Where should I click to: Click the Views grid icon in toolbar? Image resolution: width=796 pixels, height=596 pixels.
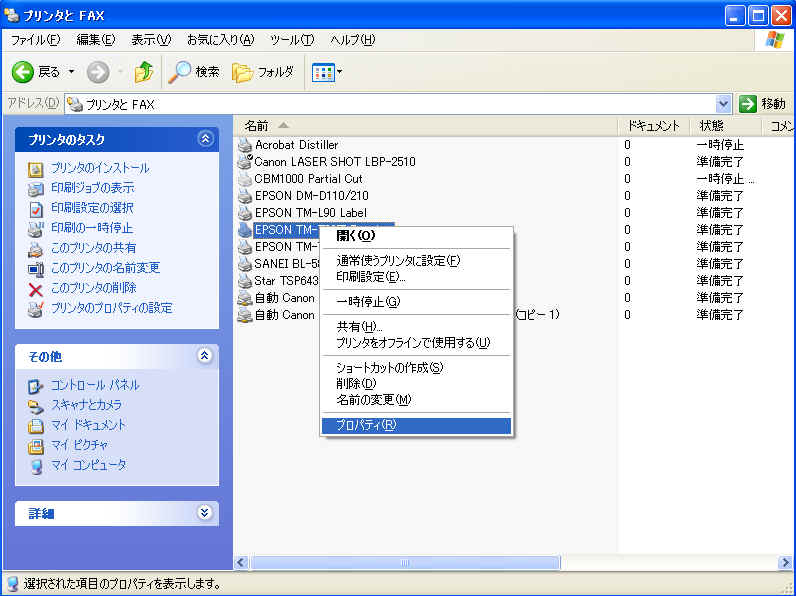(x=323, y=73)
